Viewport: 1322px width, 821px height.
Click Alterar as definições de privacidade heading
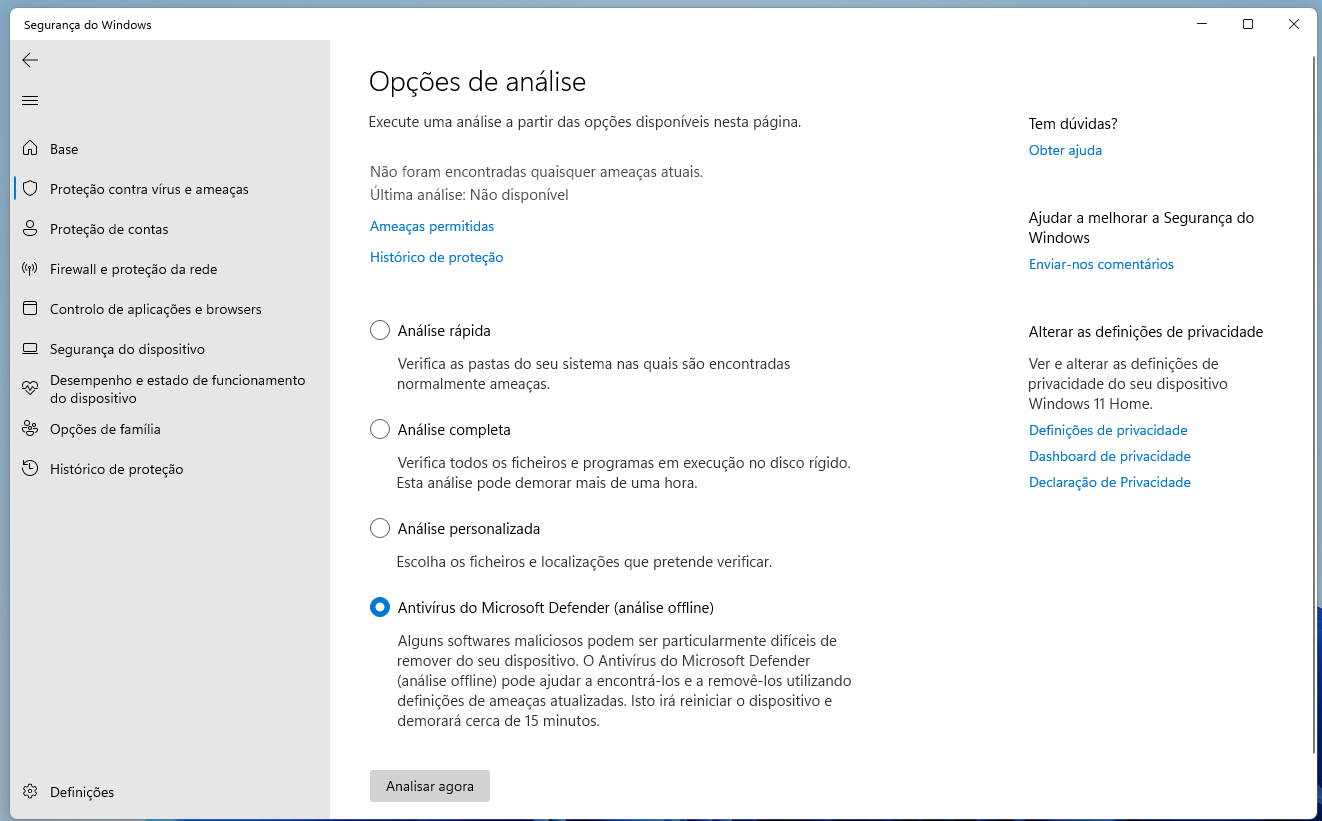click(x=1146, y=332)
